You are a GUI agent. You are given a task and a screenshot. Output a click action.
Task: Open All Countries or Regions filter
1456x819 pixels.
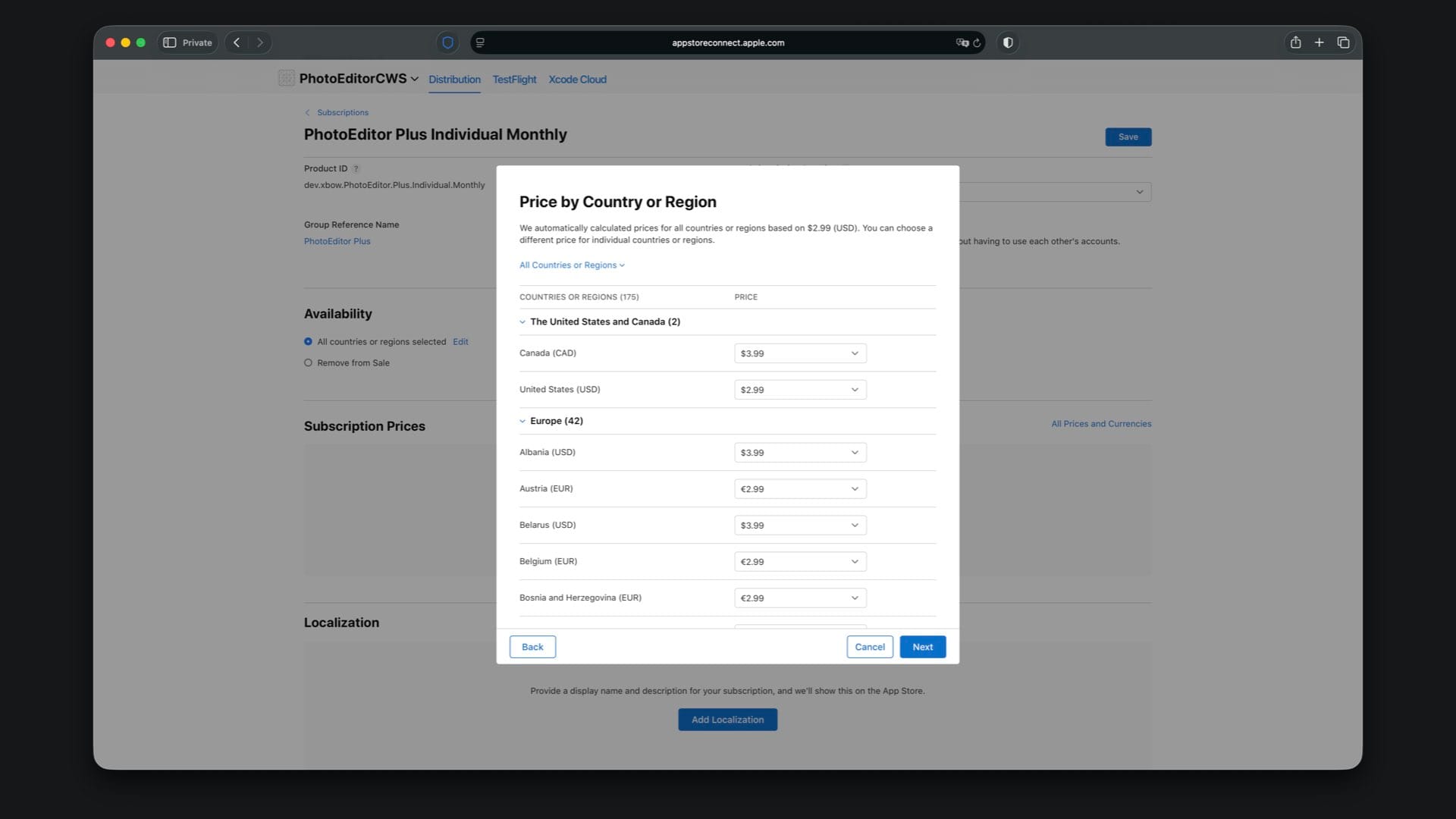pos(572,265)
